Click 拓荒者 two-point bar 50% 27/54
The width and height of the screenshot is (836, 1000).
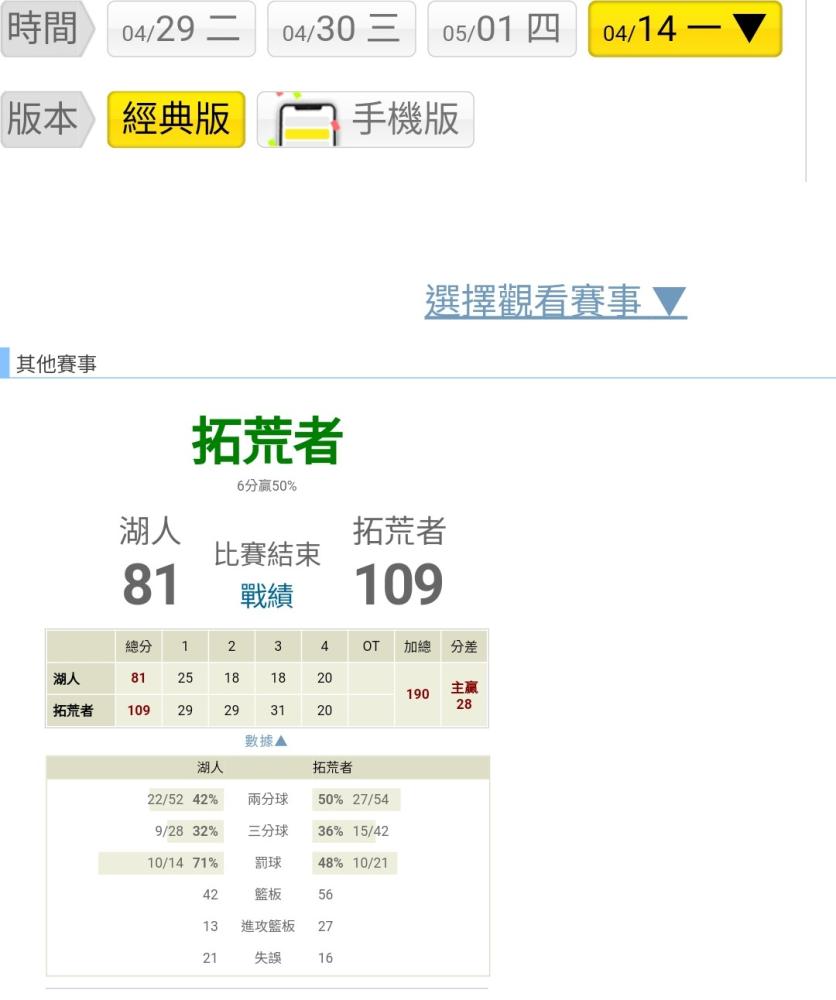pyautogui.click(x=356, y=799)
